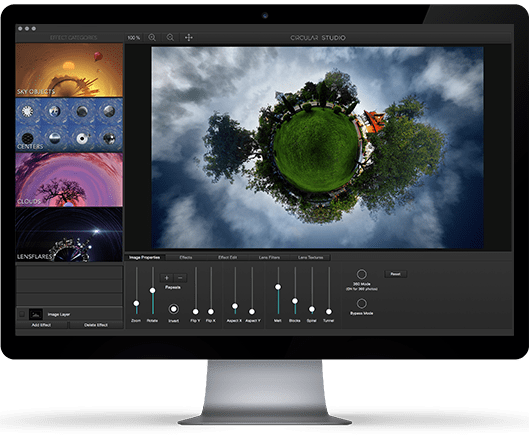The image size is (529, 439).
Task: Open the Effect Edit tab
Action: click(227, 257)
